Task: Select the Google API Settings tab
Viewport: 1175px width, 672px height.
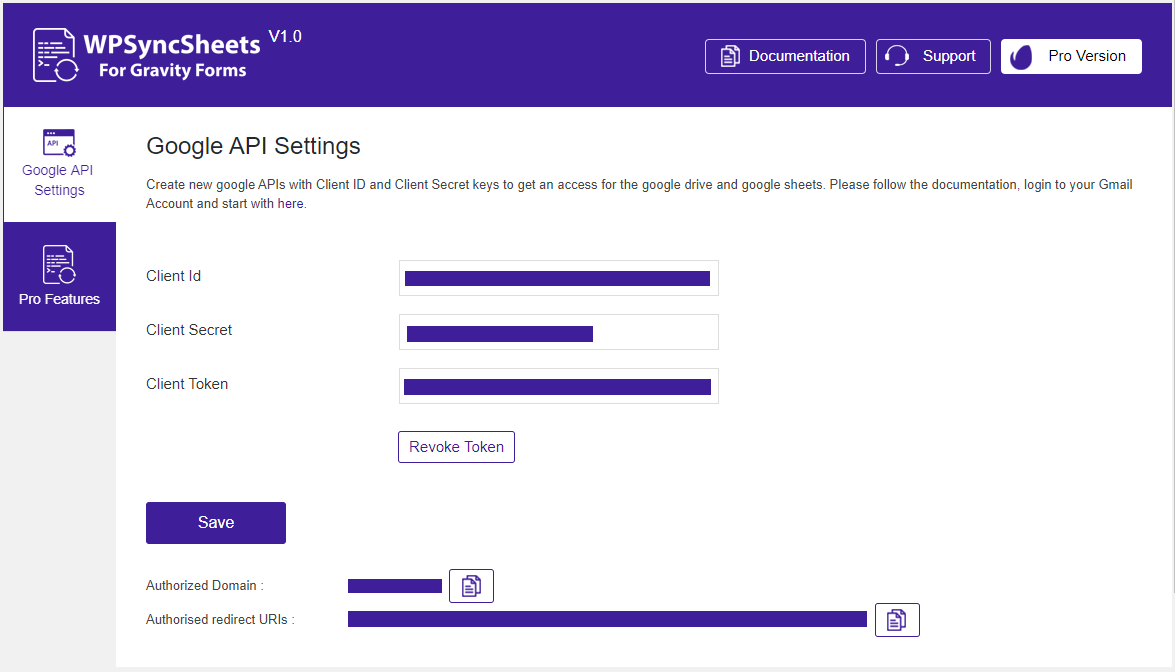Action: (x=59, y=164)
